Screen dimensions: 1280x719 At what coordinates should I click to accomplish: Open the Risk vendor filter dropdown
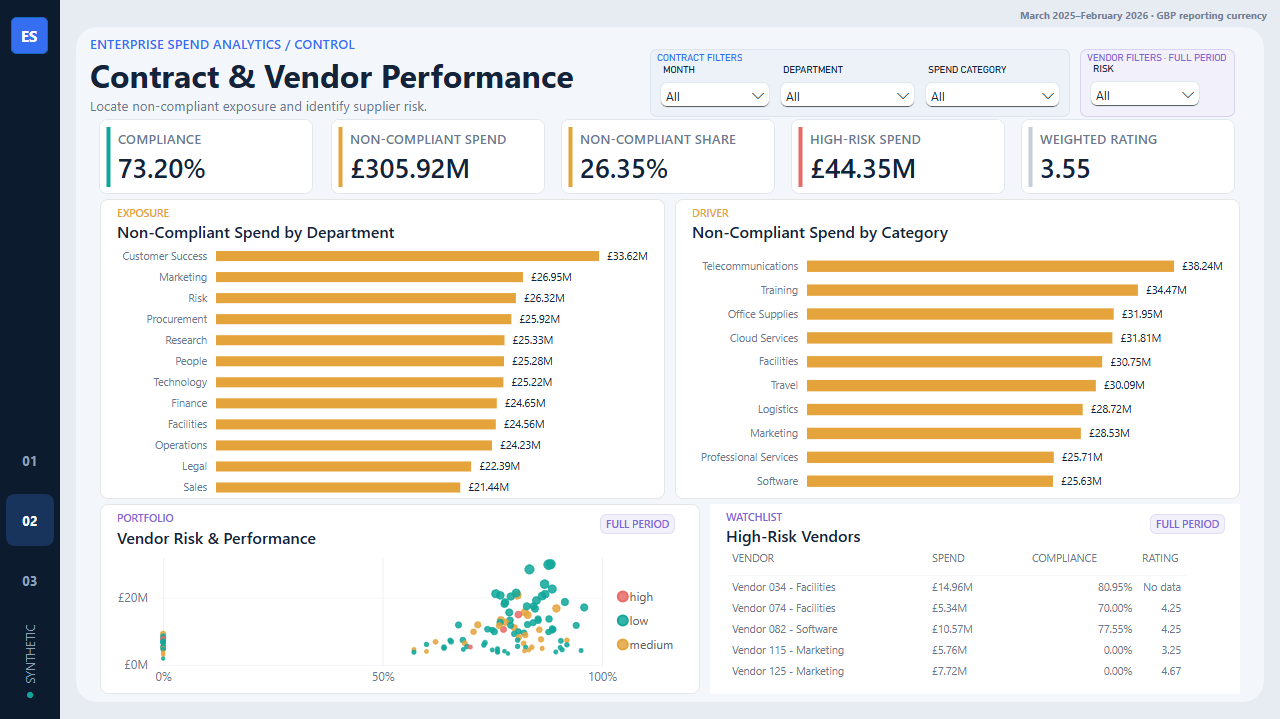pos(1145,95)
